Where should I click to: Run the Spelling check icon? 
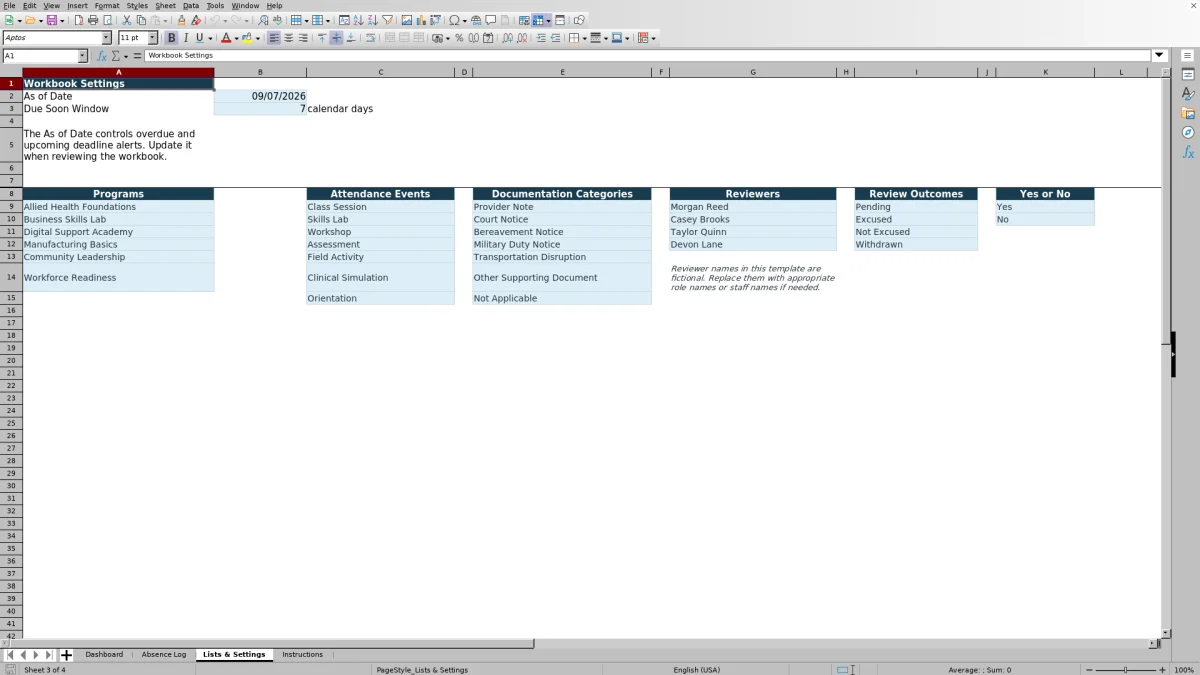coord(277,20)
